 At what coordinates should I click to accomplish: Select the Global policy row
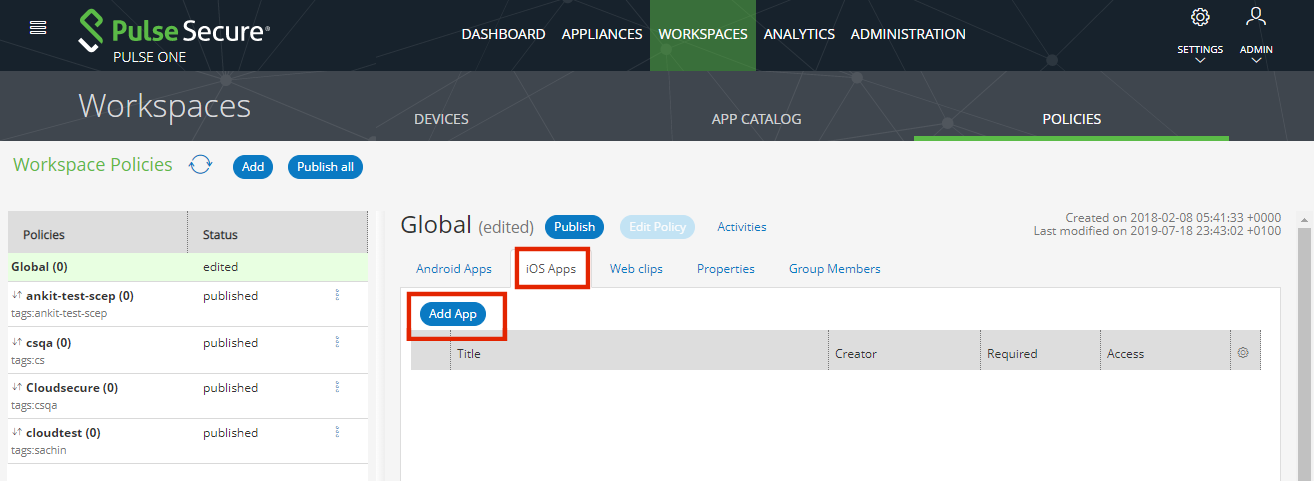click(100, 267)
